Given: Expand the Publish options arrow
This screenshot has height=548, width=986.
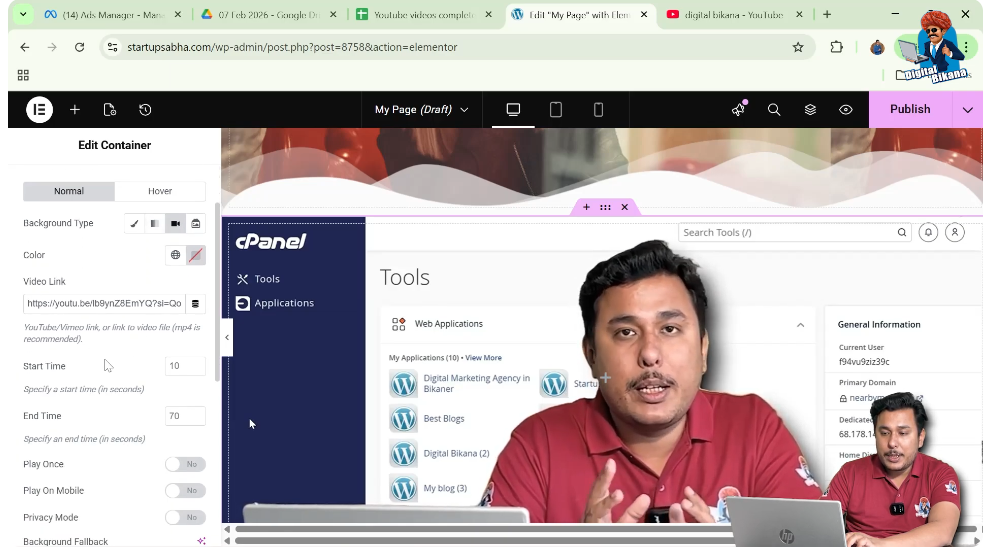Looking at the screenshot, I should coord(967,110).
